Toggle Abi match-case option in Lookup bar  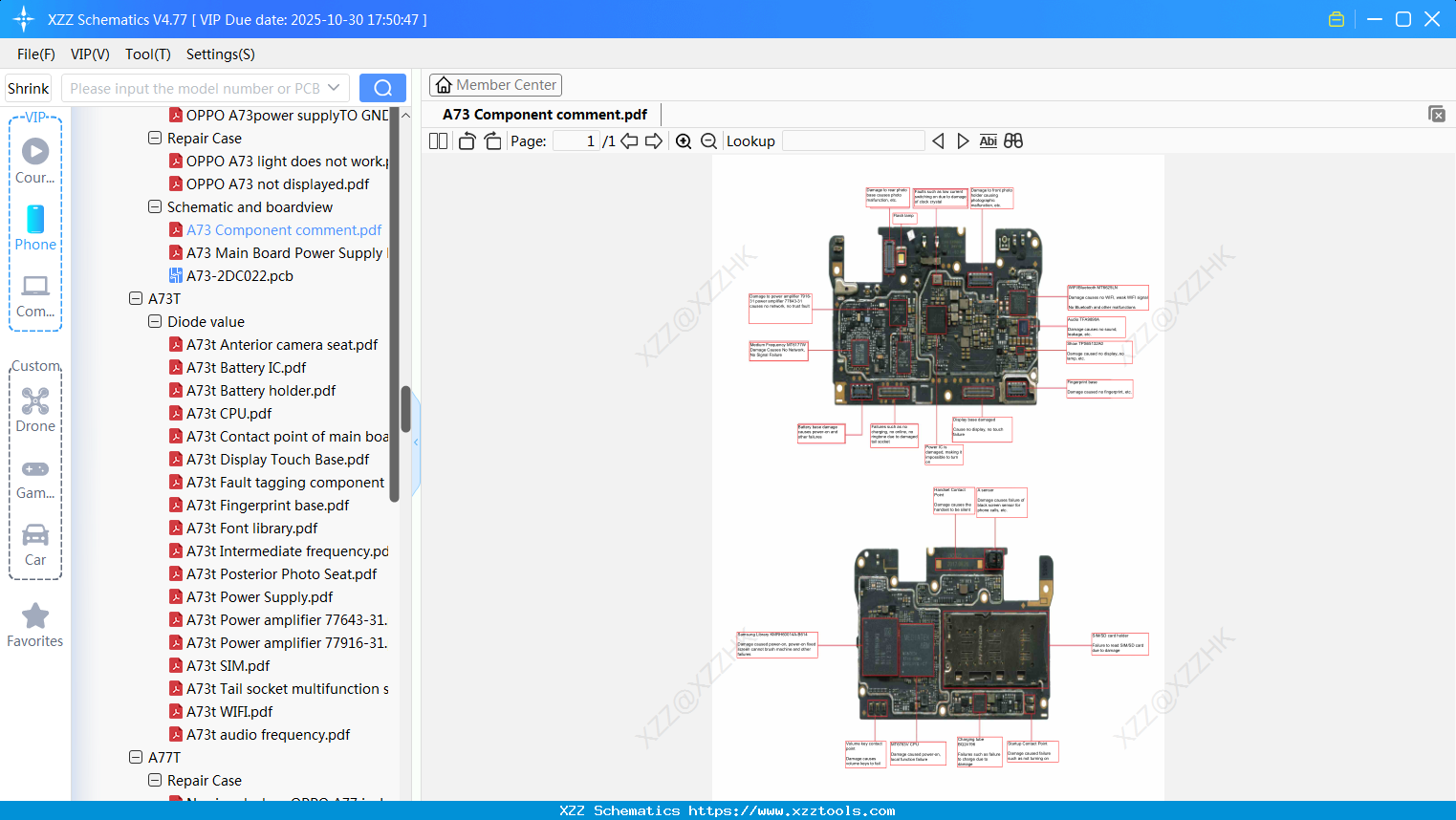pos(989,140)
